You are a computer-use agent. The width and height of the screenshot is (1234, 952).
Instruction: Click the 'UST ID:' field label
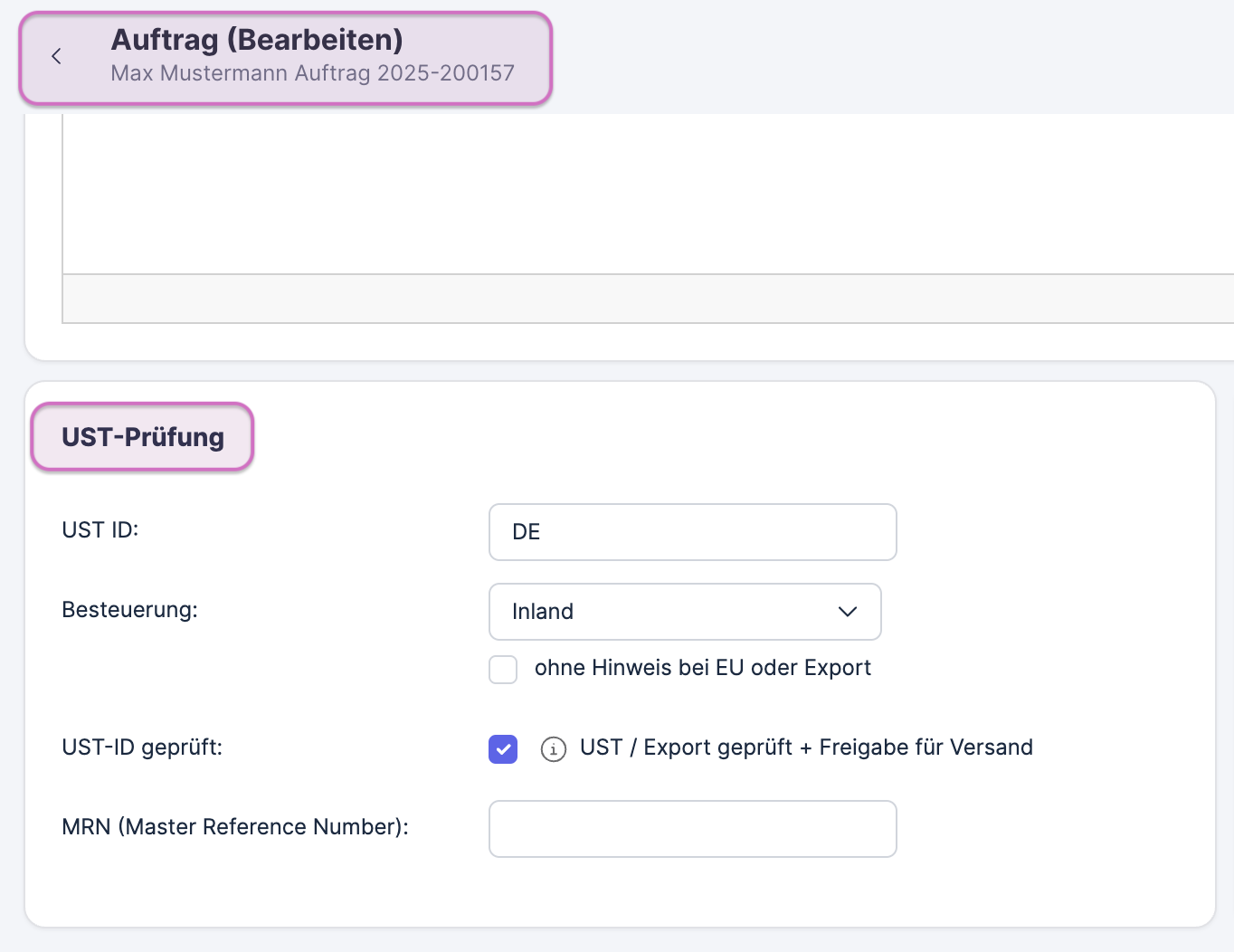[x=100, y=530]
